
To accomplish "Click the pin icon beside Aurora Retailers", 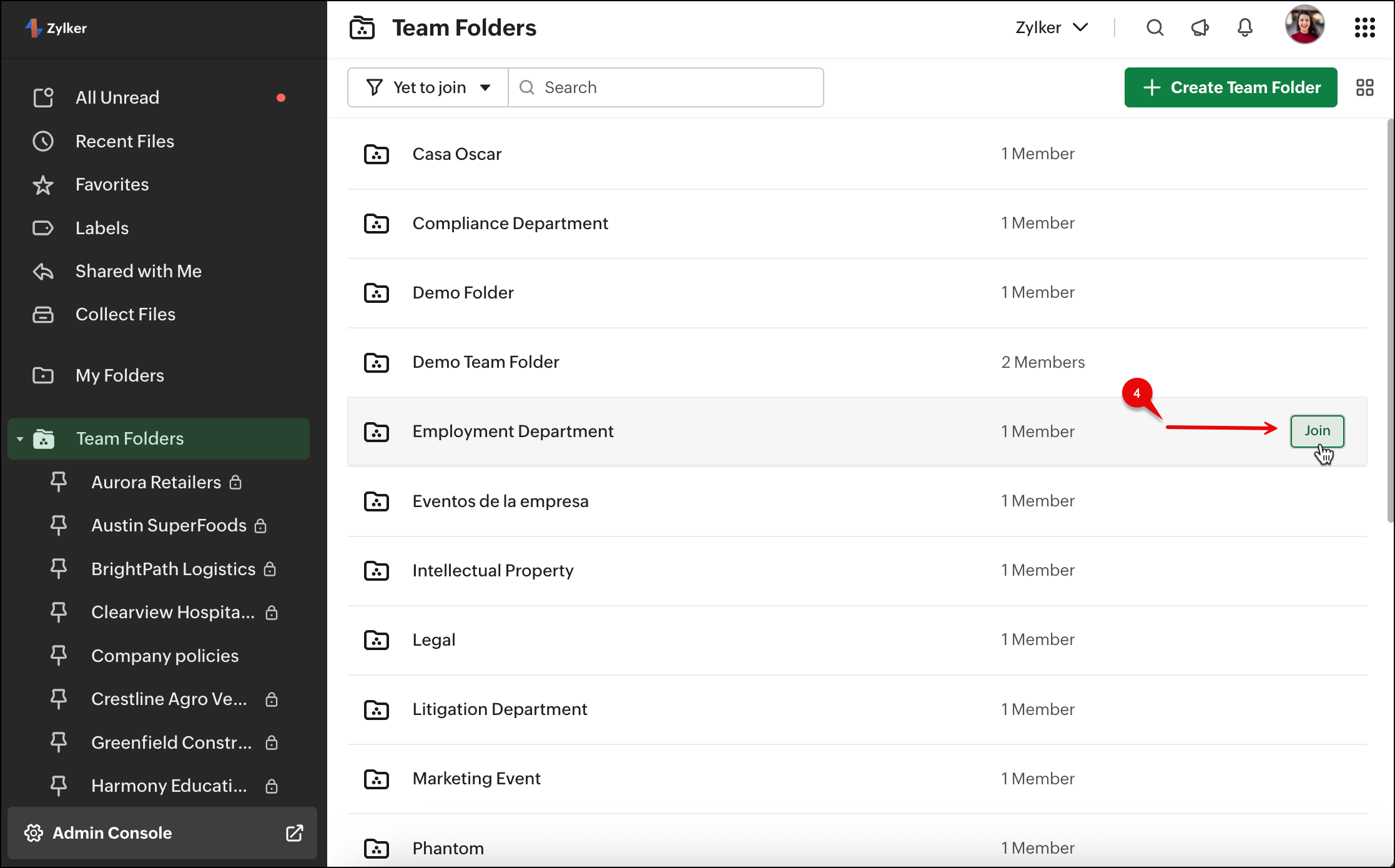I will (59, 482).
